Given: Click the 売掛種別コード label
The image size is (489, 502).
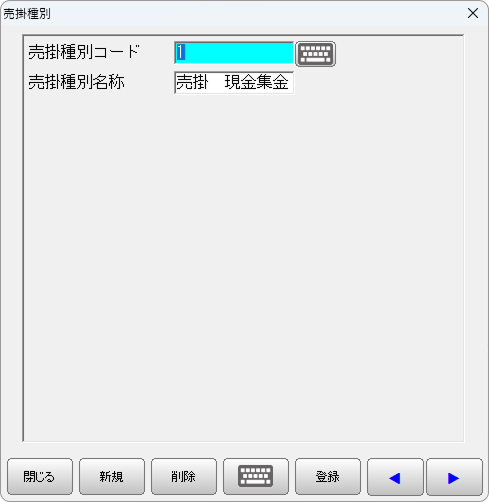Looking at the screenshot, I should click(x=84, y=52).
